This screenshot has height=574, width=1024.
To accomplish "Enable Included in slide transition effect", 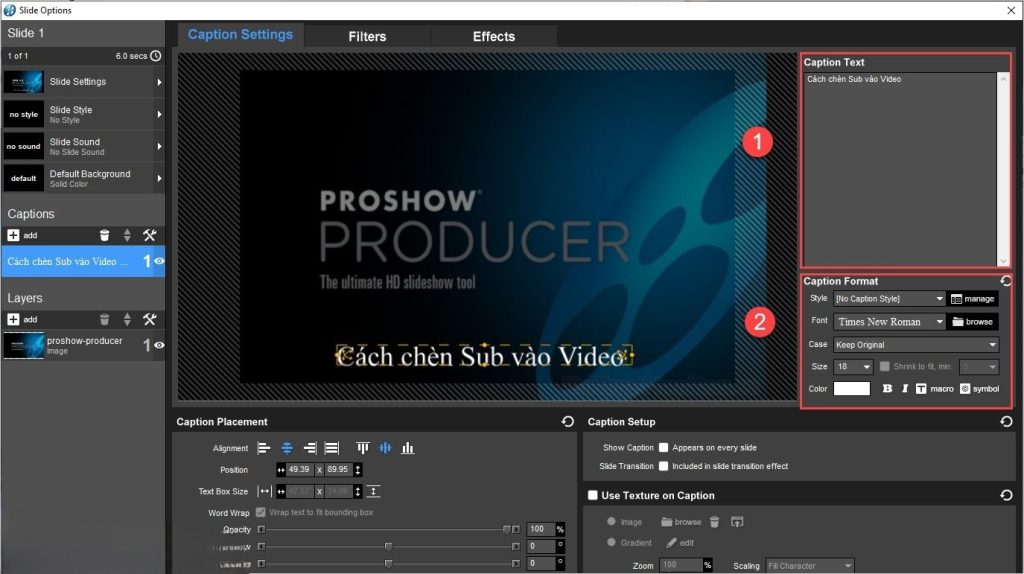I will coord(664,466).
